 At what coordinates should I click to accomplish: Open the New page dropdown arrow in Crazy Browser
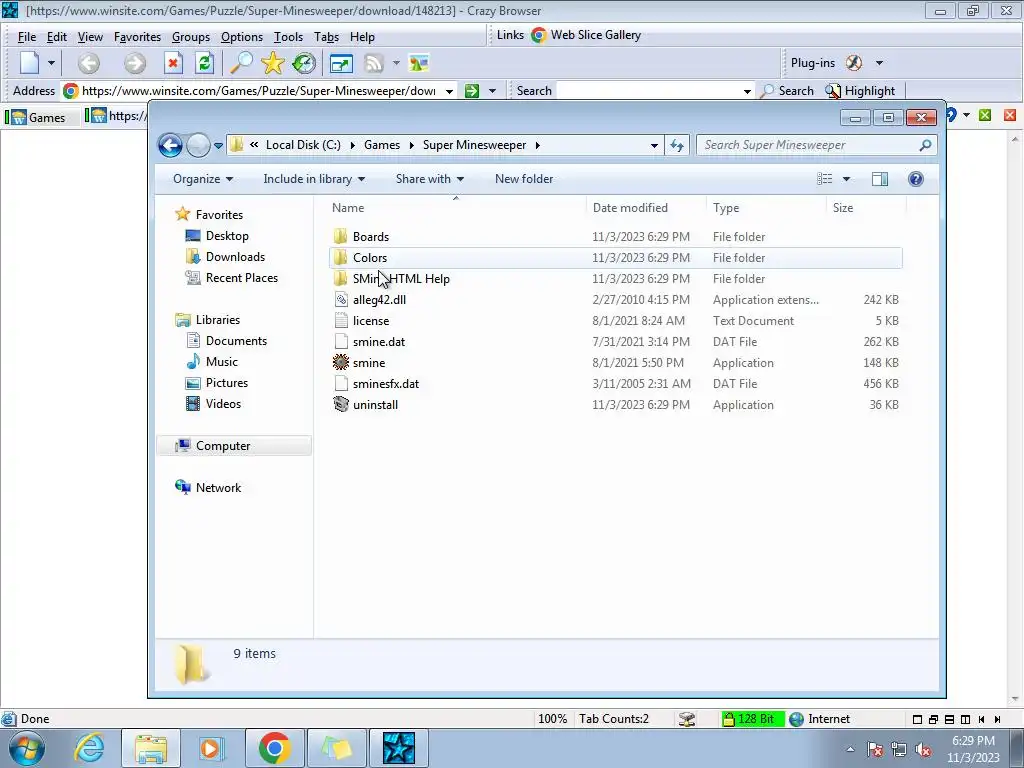coord(51,63)
